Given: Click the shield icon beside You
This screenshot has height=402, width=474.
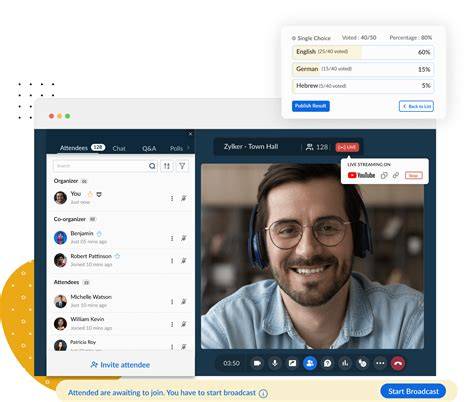Looking at the screenshot, I should click(x=99, y=194).
